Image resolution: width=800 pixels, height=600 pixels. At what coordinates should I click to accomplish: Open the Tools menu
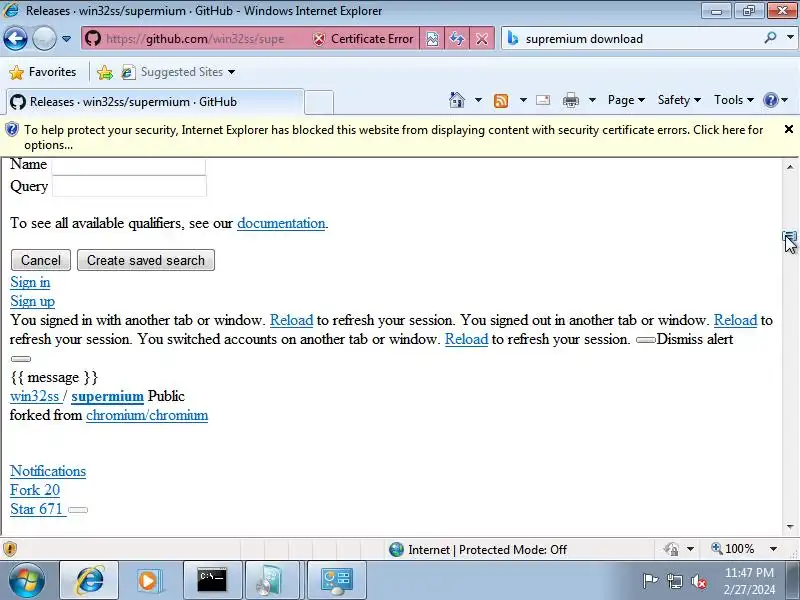pyautogui.click(x=734, y=100)
